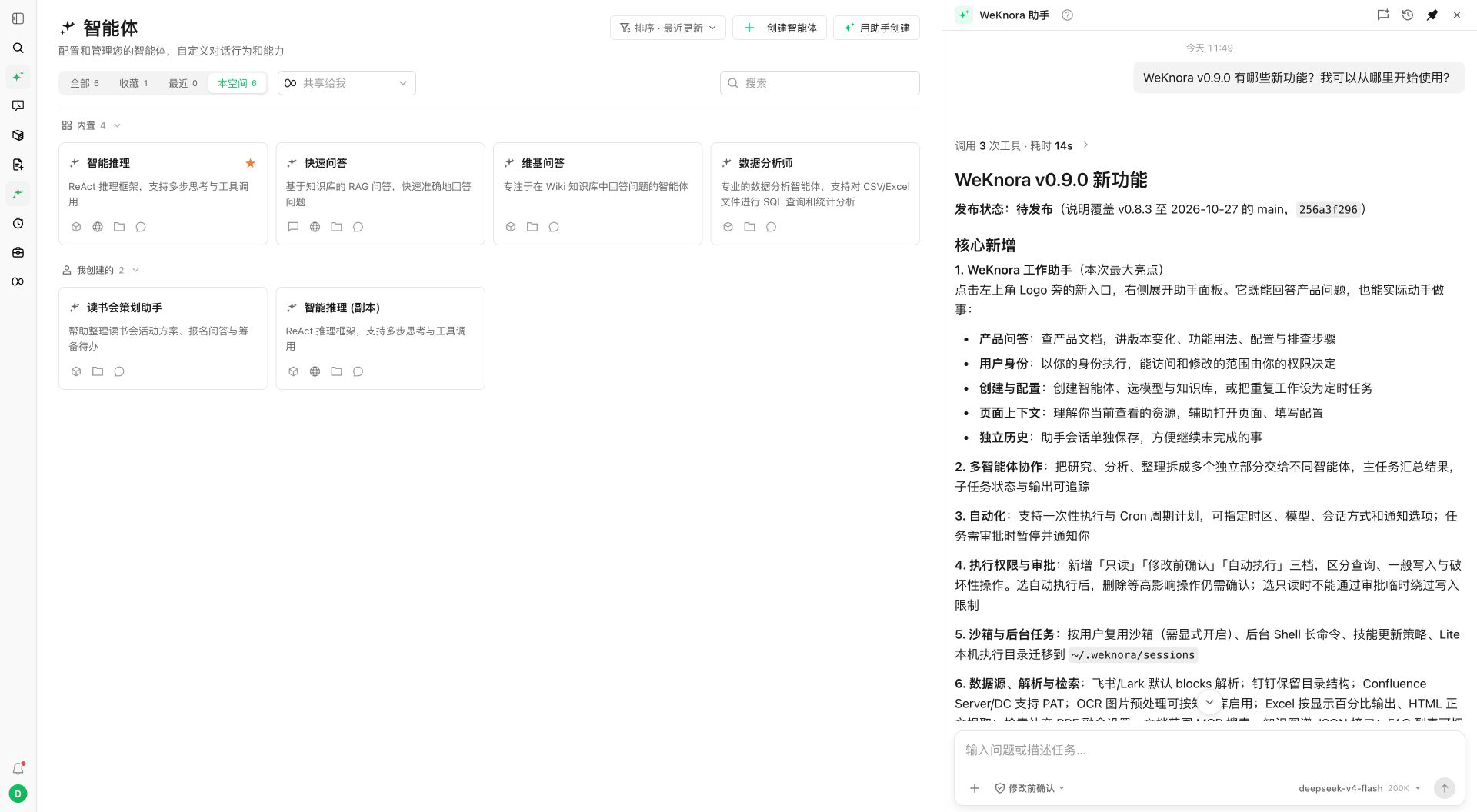
Task: Click the 创建智能体 button
Action: tap(779, 28)
